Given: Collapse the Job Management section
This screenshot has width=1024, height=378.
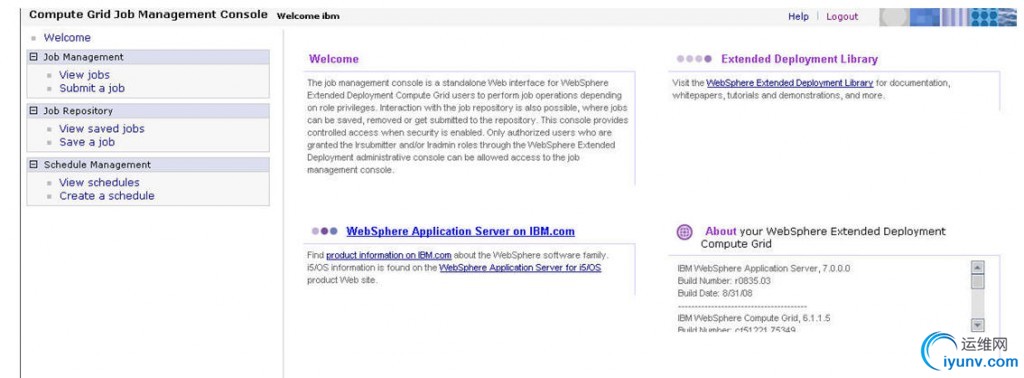Looking at the screenshot, I should point(34,57).
